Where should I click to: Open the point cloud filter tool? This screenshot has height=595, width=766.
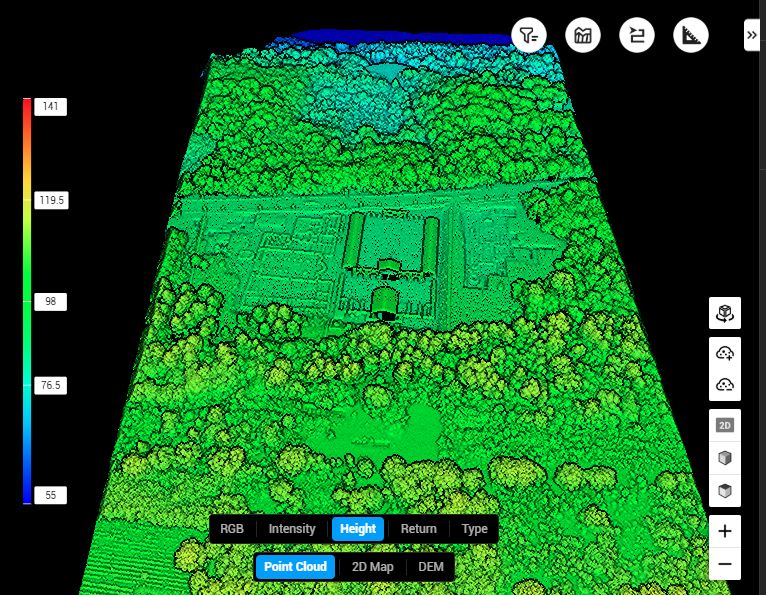point(528,36)
